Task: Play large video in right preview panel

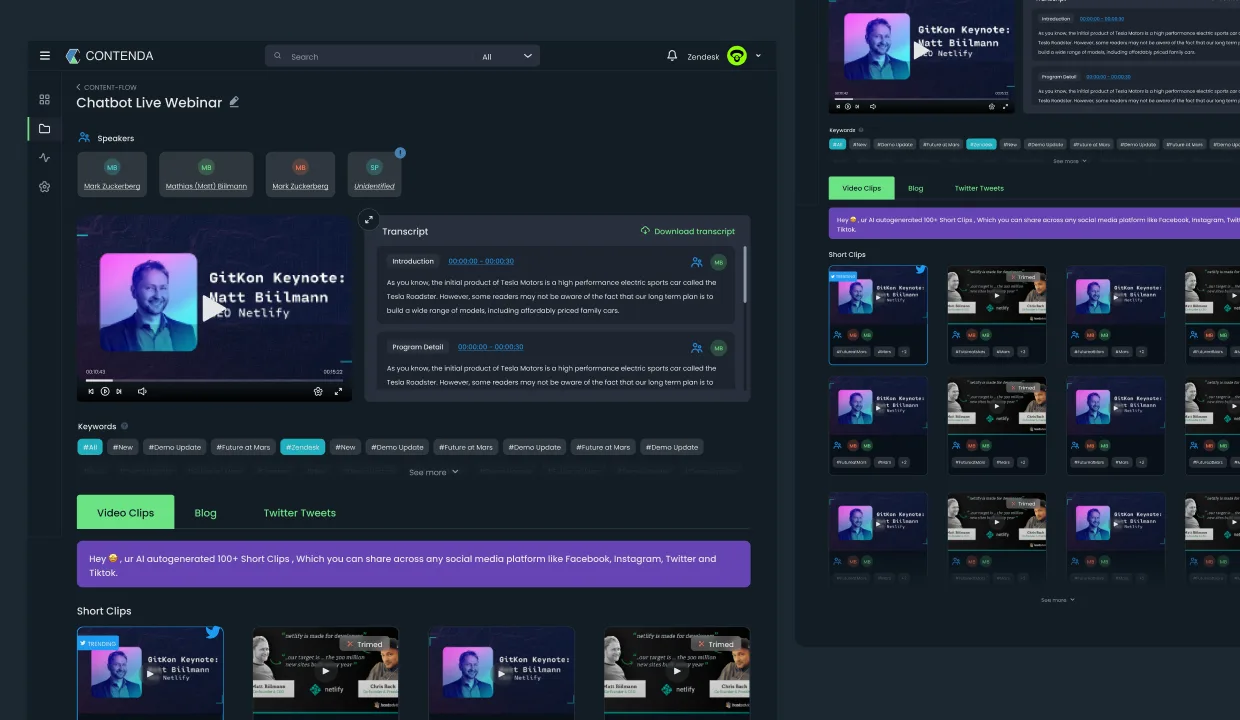Action: [921, 50]
